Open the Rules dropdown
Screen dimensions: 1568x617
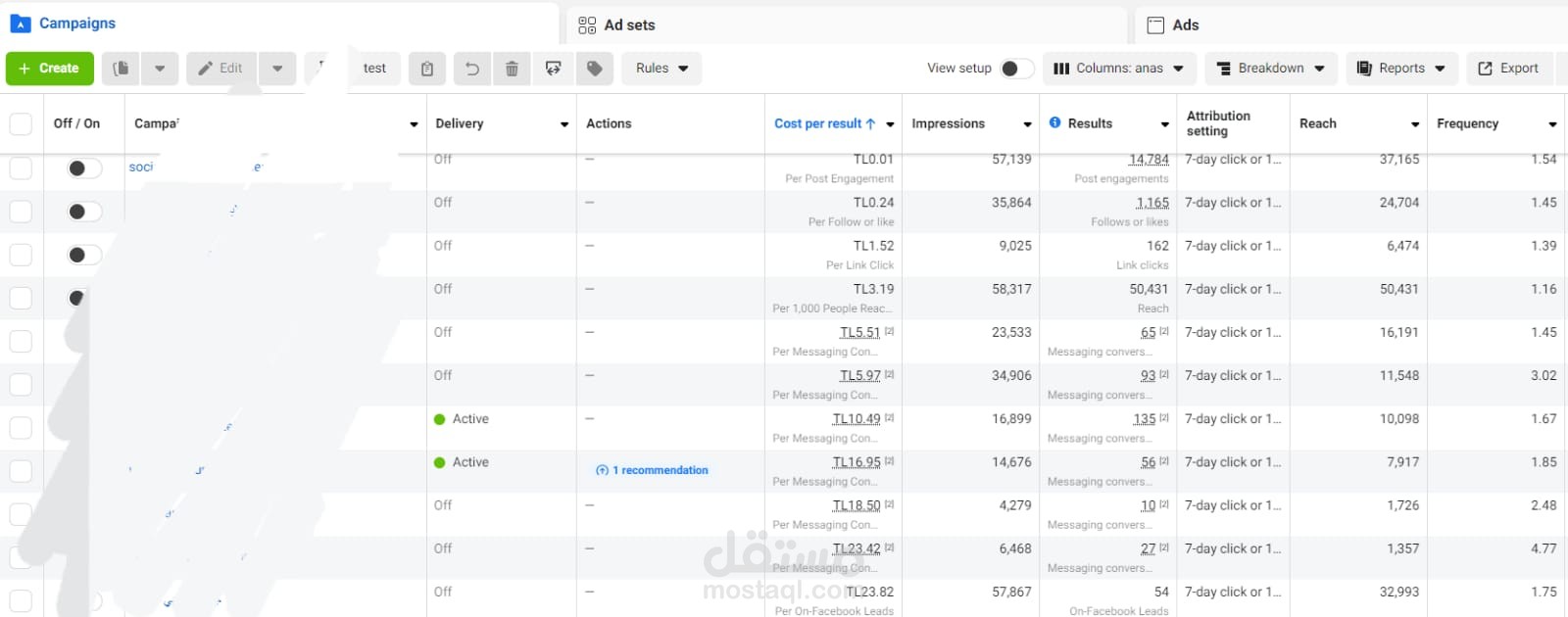tap(661, 69)
